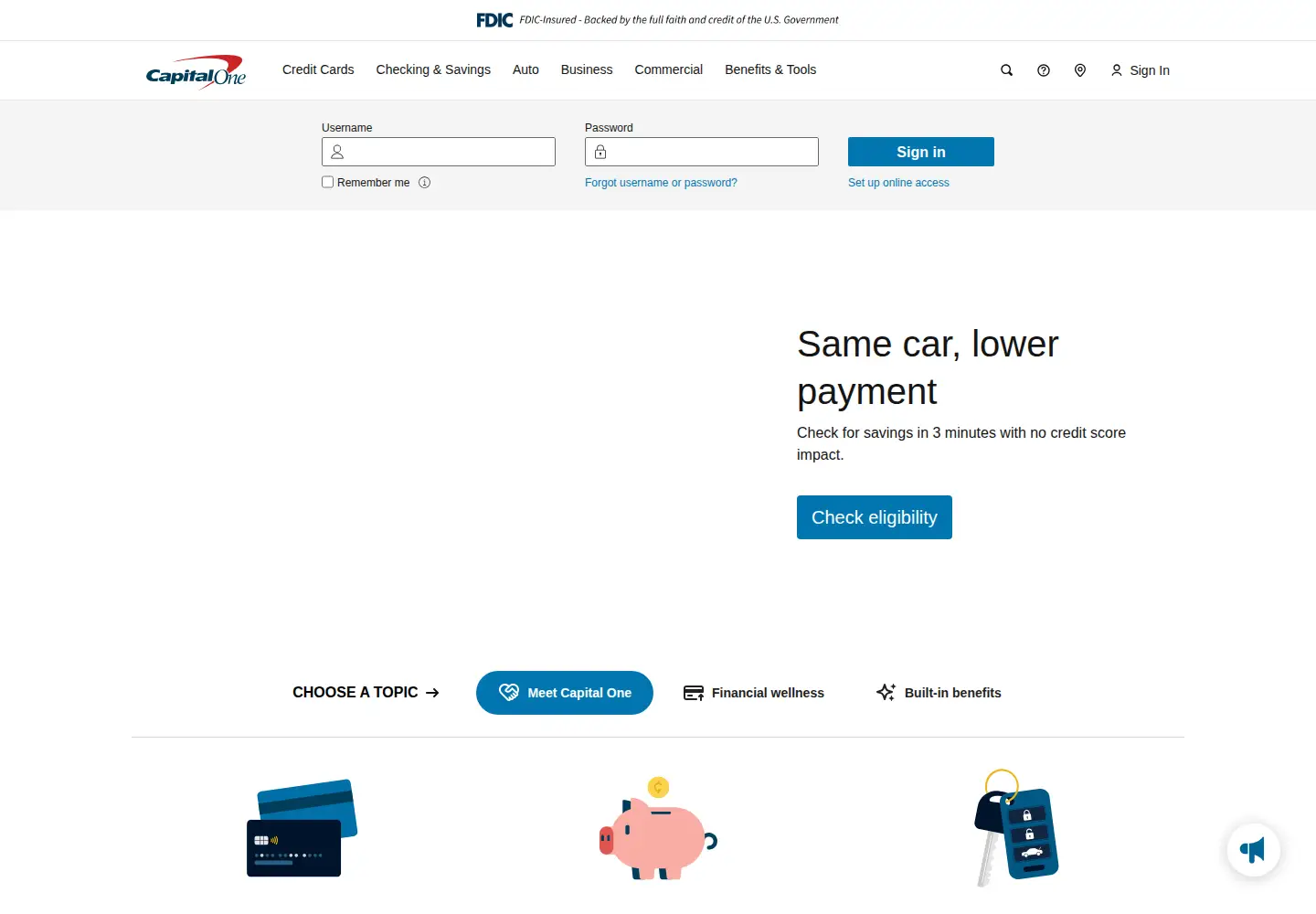Click the car keys illustration
Viewport: 1316px width, 914px height.
tap(1016, 827)
